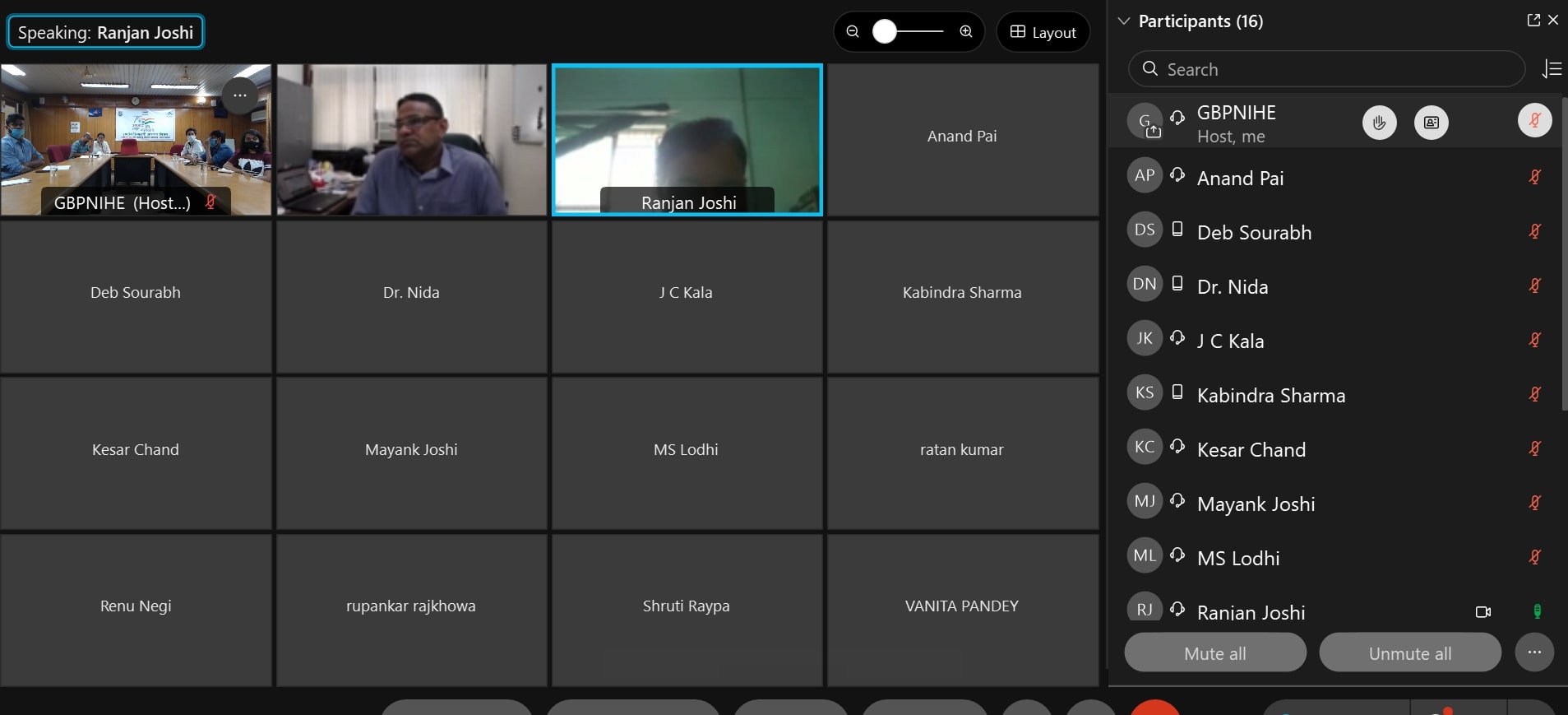The width and height of the screenshot is (1568, 715).
Task: Collapse the Participants (16) section chevron
Action: pos(1124,21)
